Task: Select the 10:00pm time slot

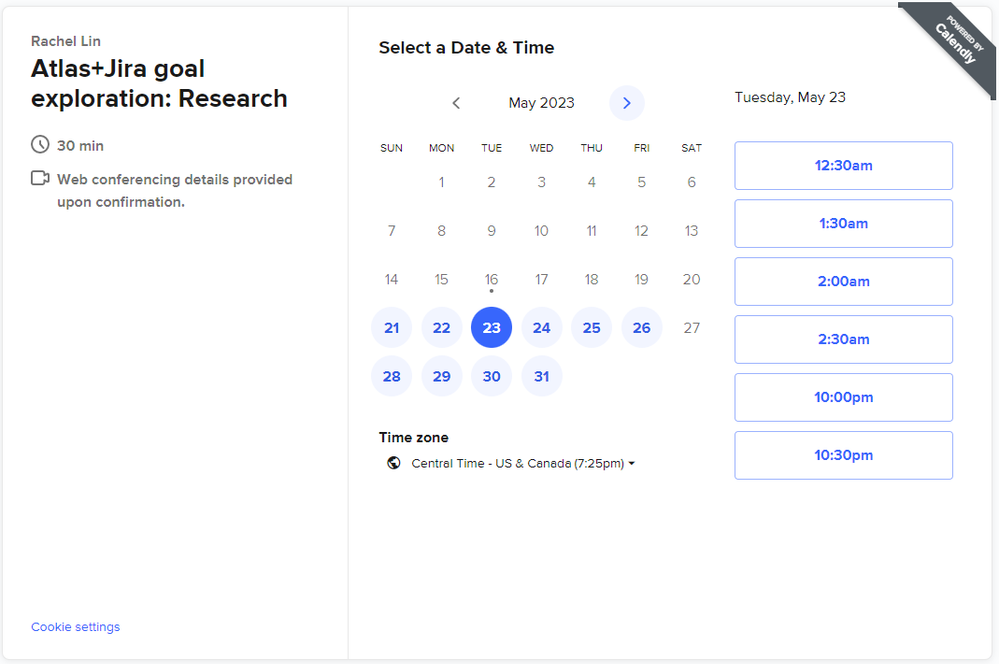Action: point(844,398)
